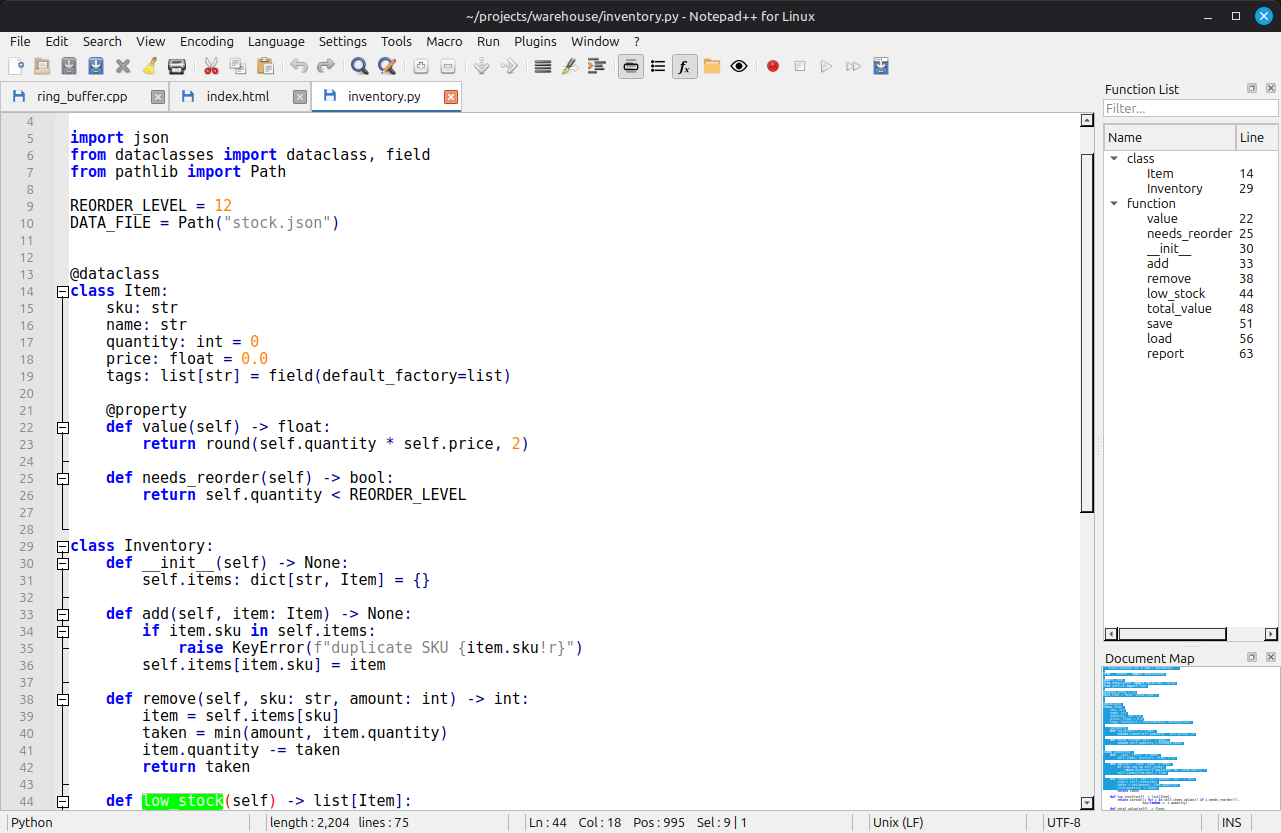Play back the recorded macro
The height and width of the screenshot is (833, 1281).
(827, 66)
